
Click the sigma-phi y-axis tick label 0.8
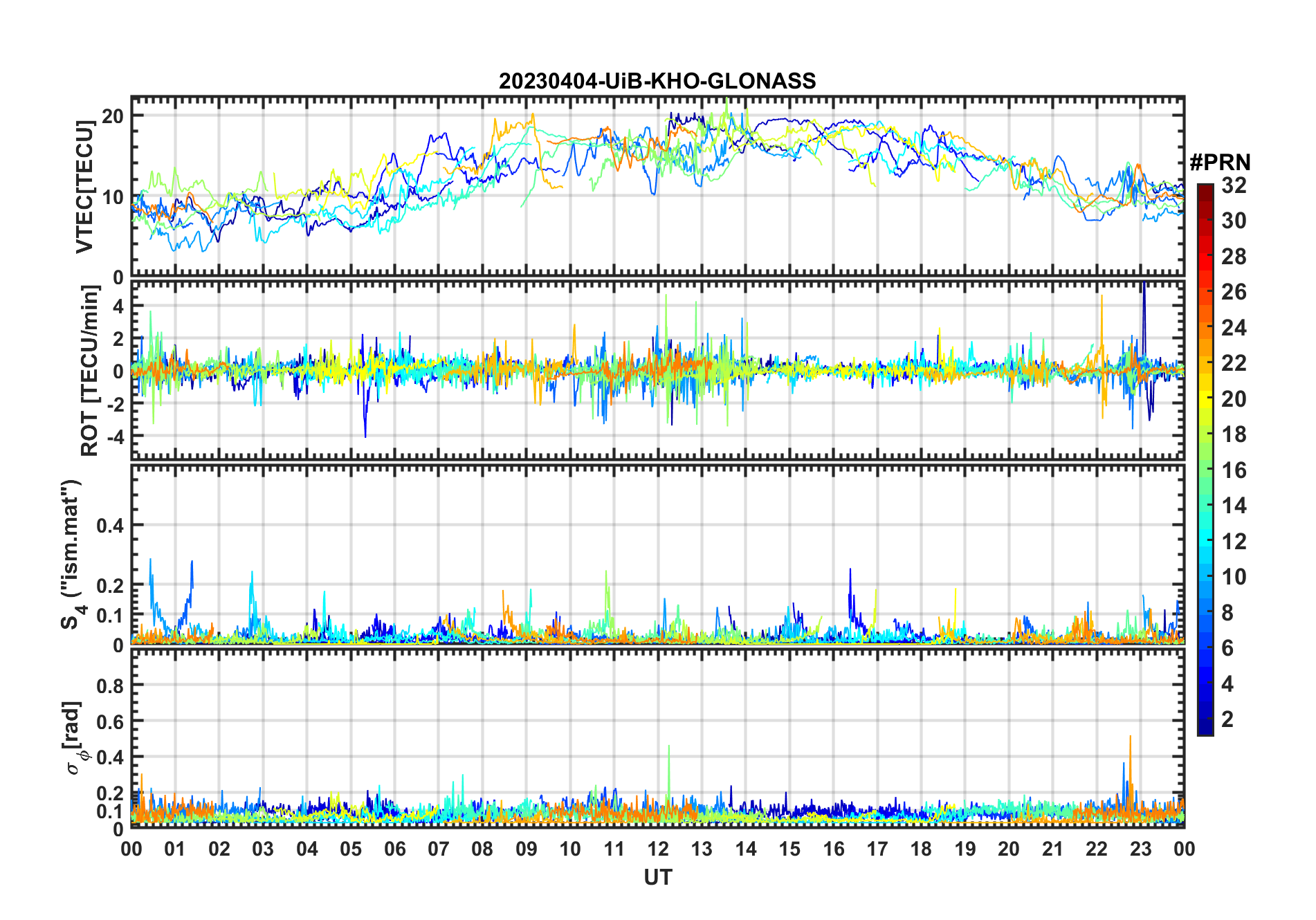[110, 686]
